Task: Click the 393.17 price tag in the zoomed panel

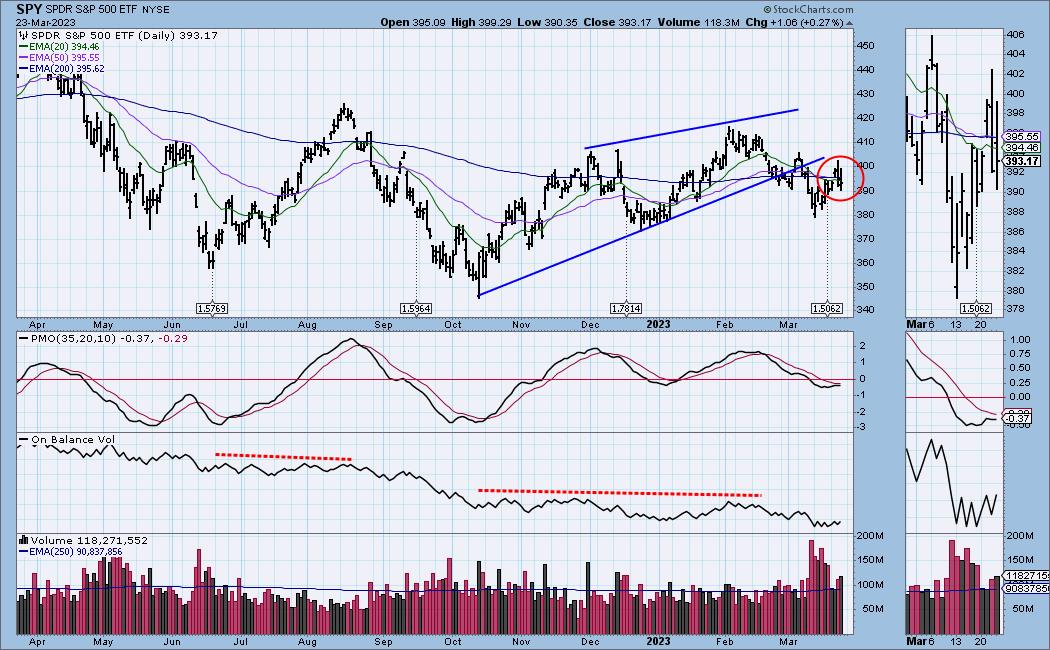Action: 1023,161
